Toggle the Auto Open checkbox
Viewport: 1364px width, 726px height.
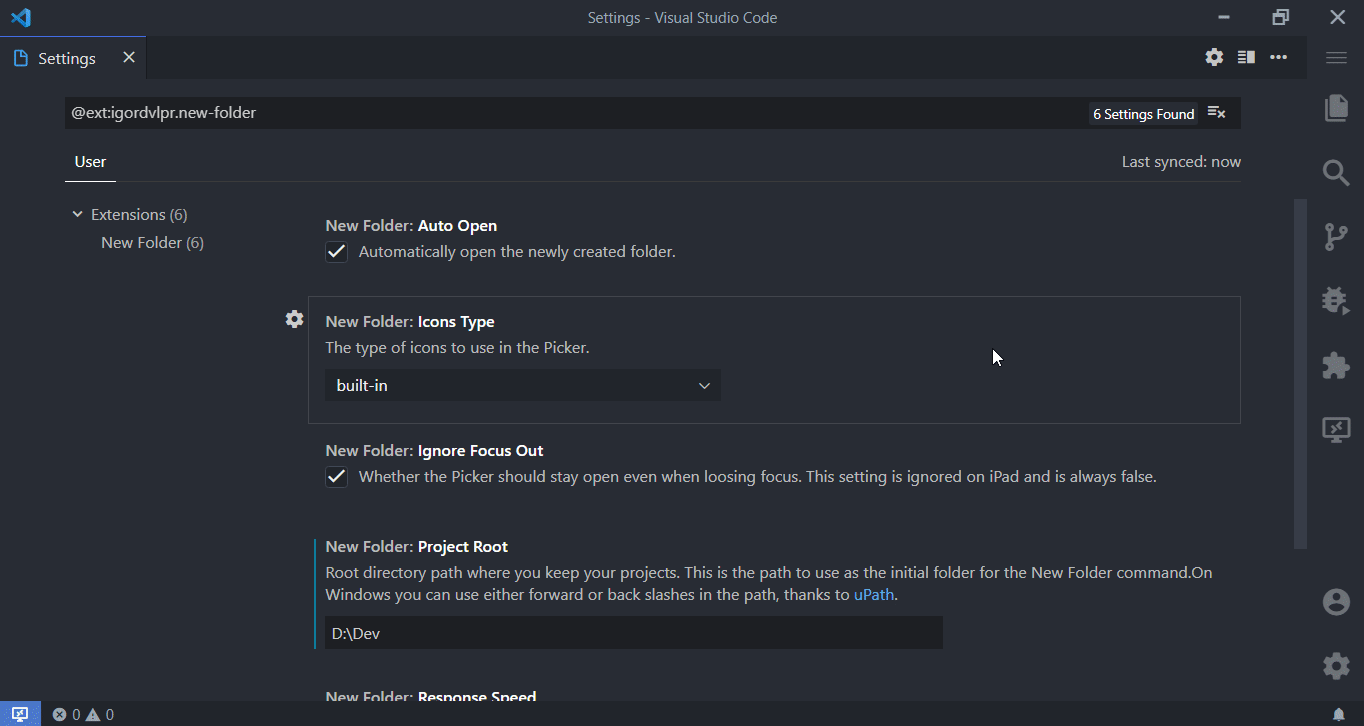(337, 252)
